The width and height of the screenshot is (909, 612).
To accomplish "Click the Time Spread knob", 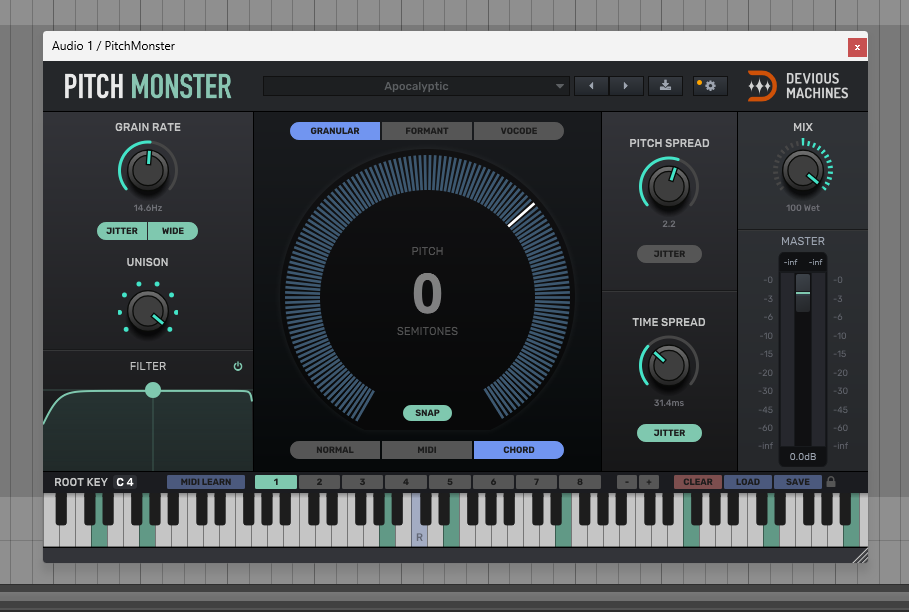I will pyautogui.click(x=669, y=365).
